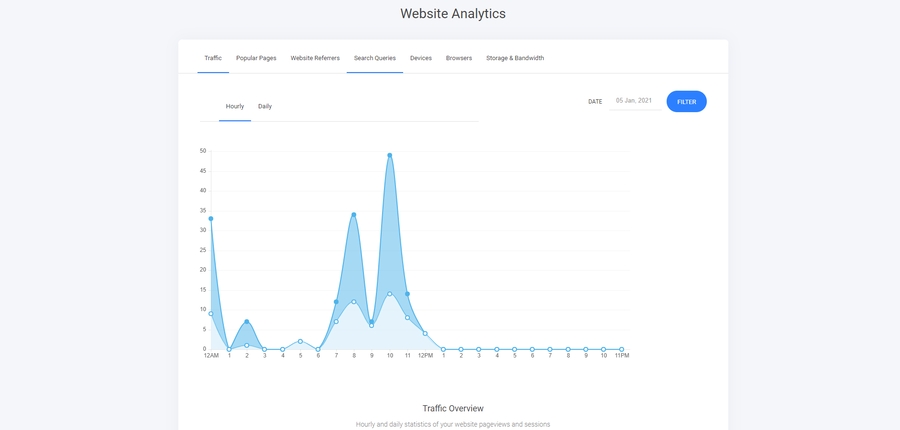The width and height of the screenshot is (900, 430).
Task: Click the data point at 5 AM
Action: (300, 341)
